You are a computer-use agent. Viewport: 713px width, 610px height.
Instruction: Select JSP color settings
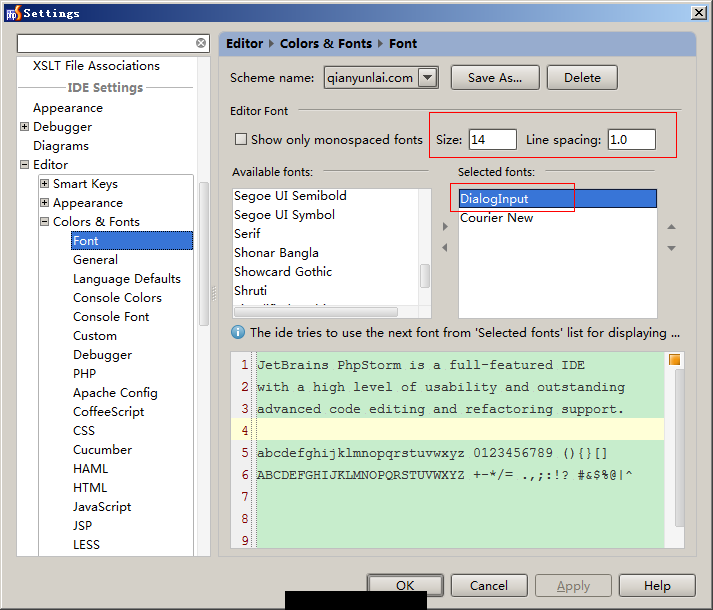click(82, 526)
